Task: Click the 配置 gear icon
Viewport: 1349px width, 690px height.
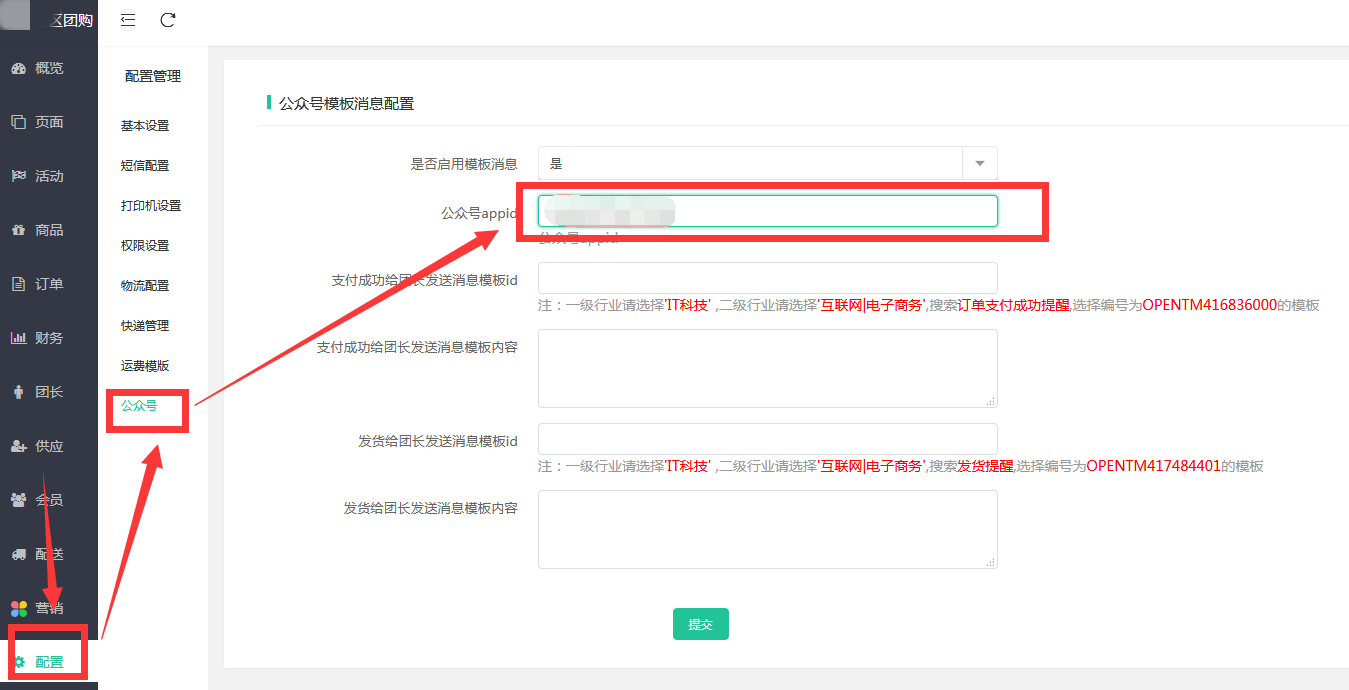Action: coord(18,662)
